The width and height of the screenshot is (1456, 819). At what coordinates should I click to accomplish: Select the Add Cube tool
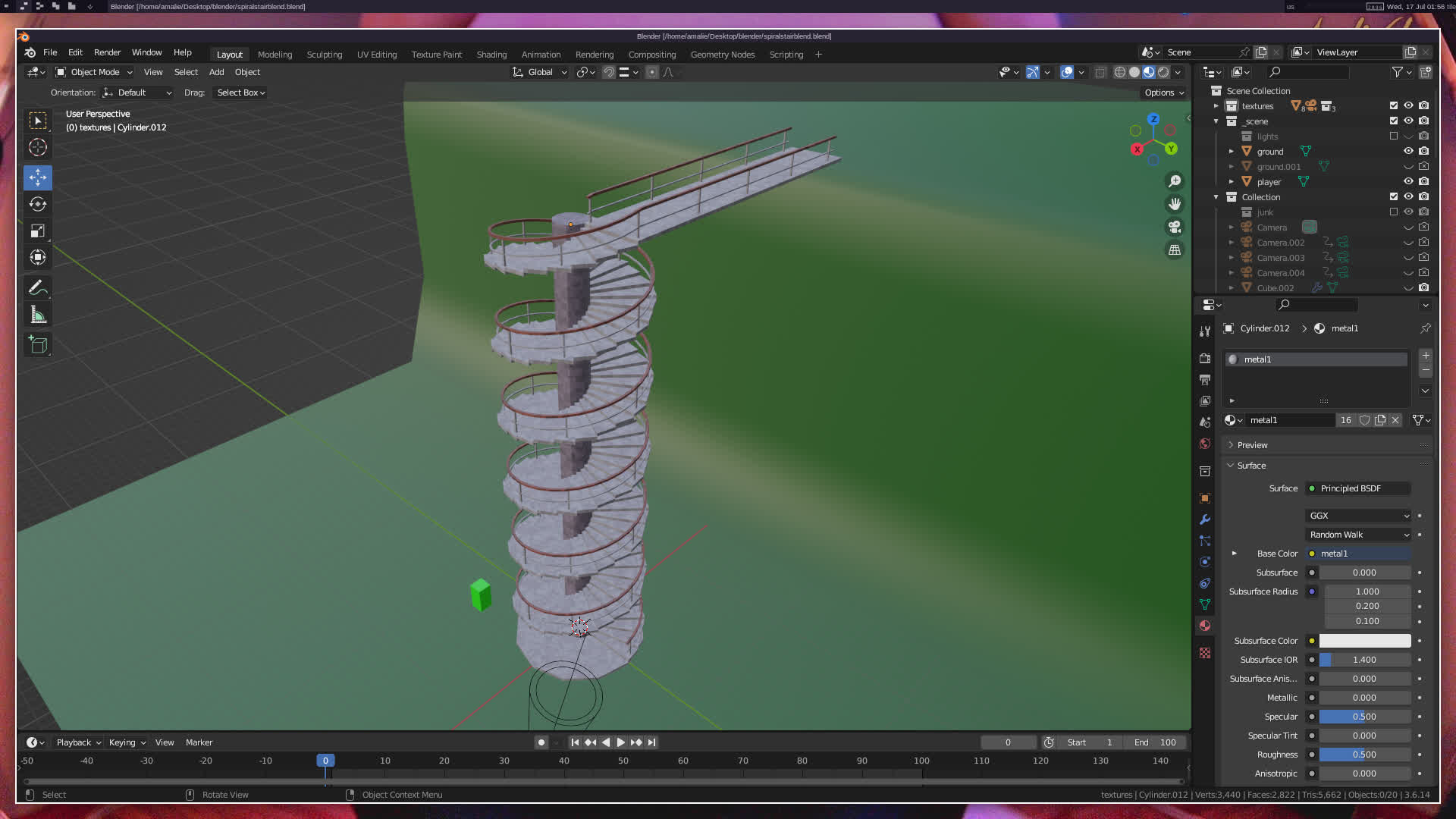pyautogui.click(x=38, y=345)
